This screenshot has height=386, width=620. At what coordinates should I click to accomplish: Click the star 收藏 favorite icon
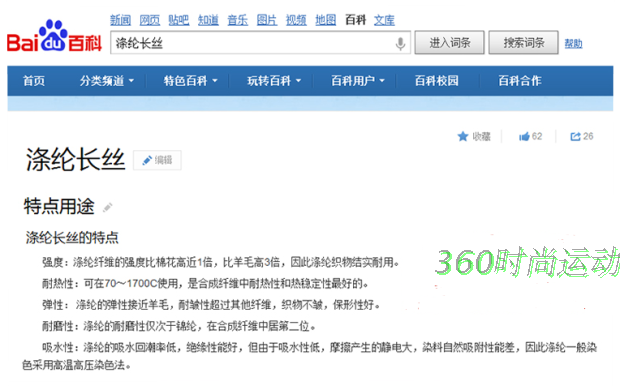463,136
